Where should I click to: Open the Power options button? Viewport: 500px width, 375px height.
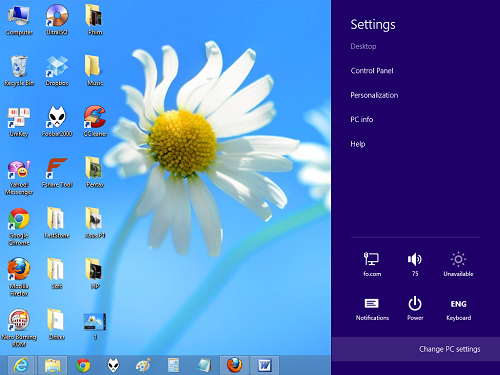(415, 308)
